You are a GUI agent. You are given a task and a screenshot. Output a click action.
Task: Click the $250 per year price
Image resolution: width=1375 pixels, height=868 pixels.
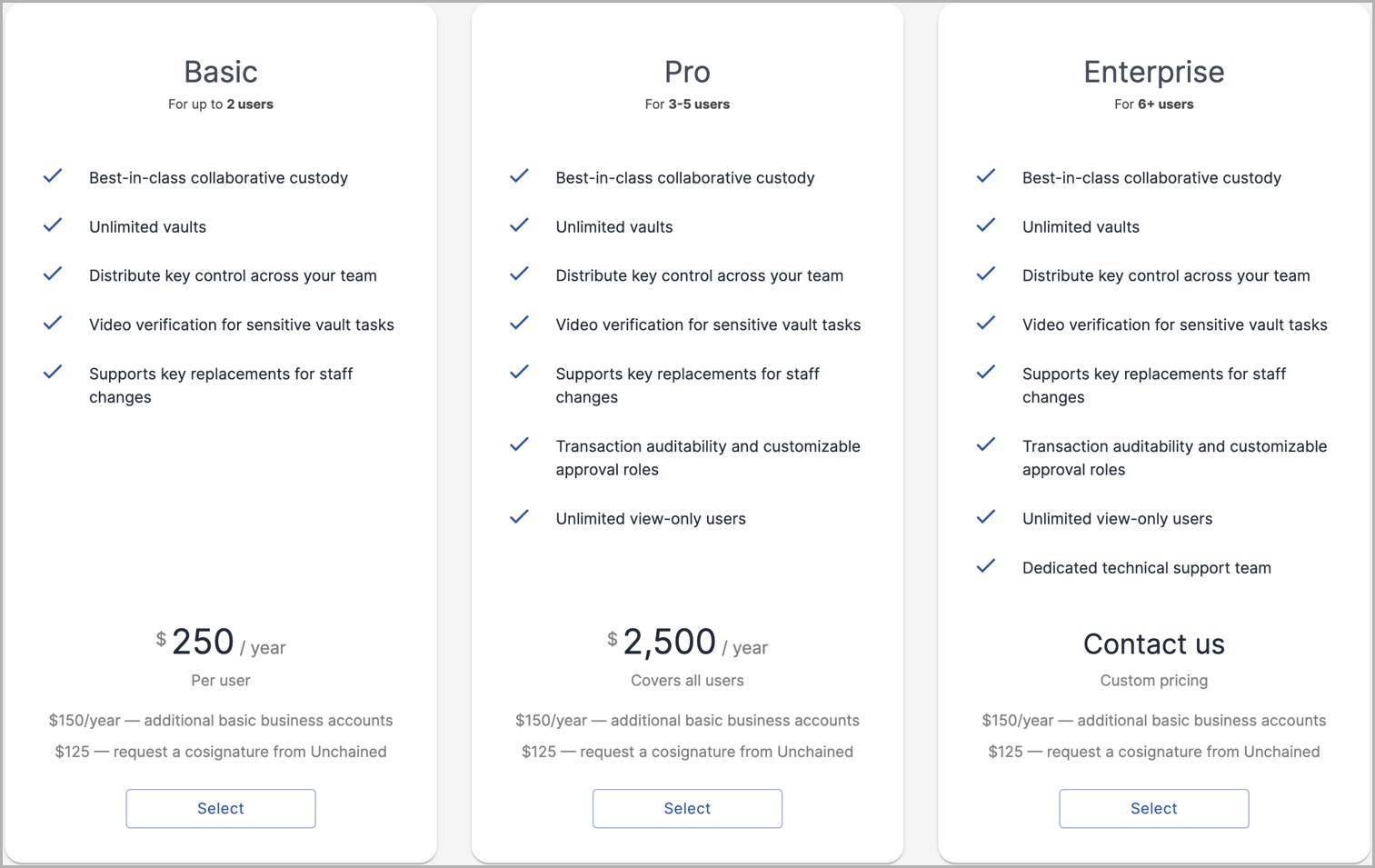point(221,643)
